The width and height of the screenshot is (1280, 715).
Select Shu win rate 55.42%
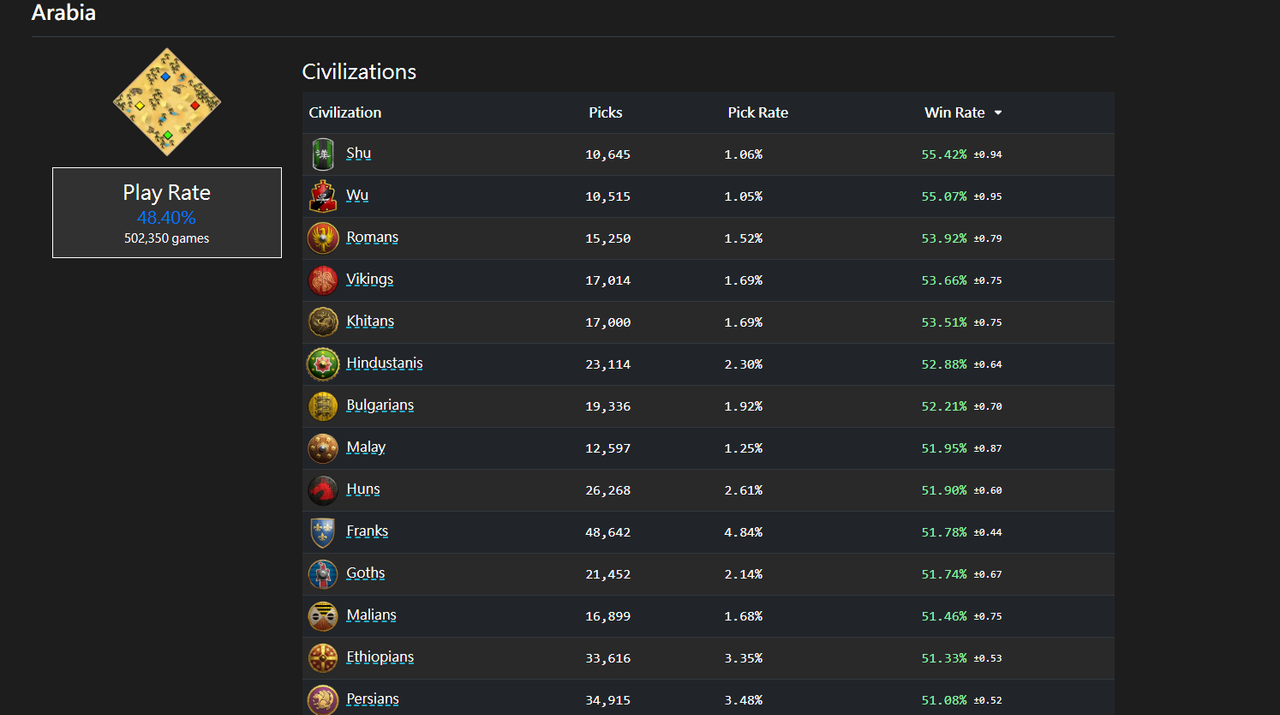coord(944,155)
